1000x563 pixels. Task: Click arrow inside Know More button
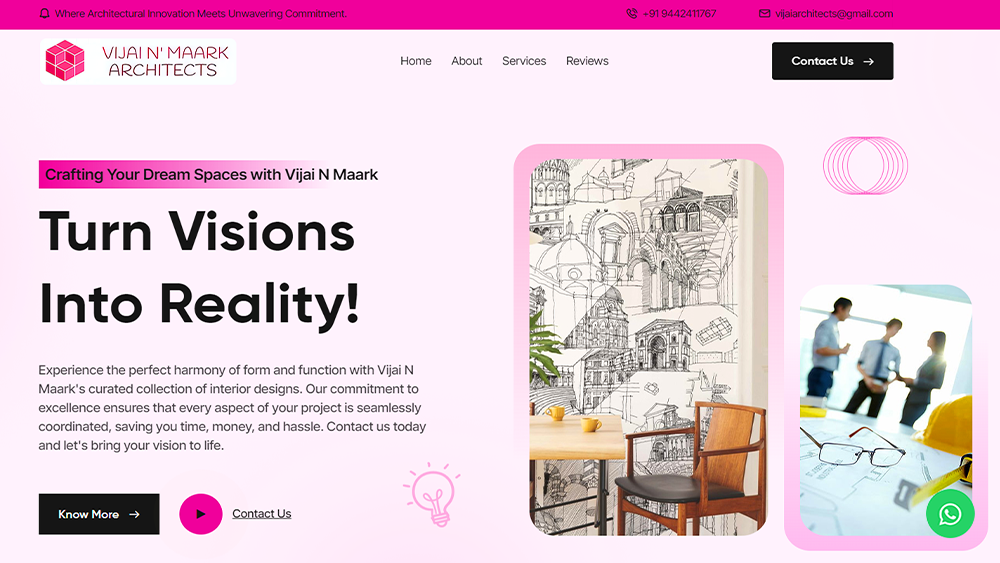[x=134, y=515]
